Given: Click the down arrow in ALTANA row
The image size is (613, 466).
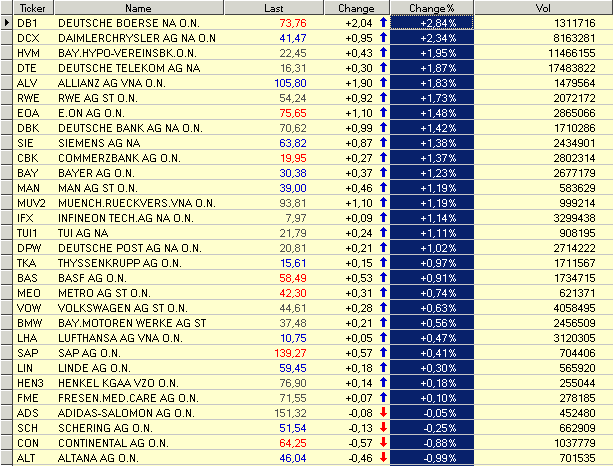Looking at the screenshot, I should 383,457.
